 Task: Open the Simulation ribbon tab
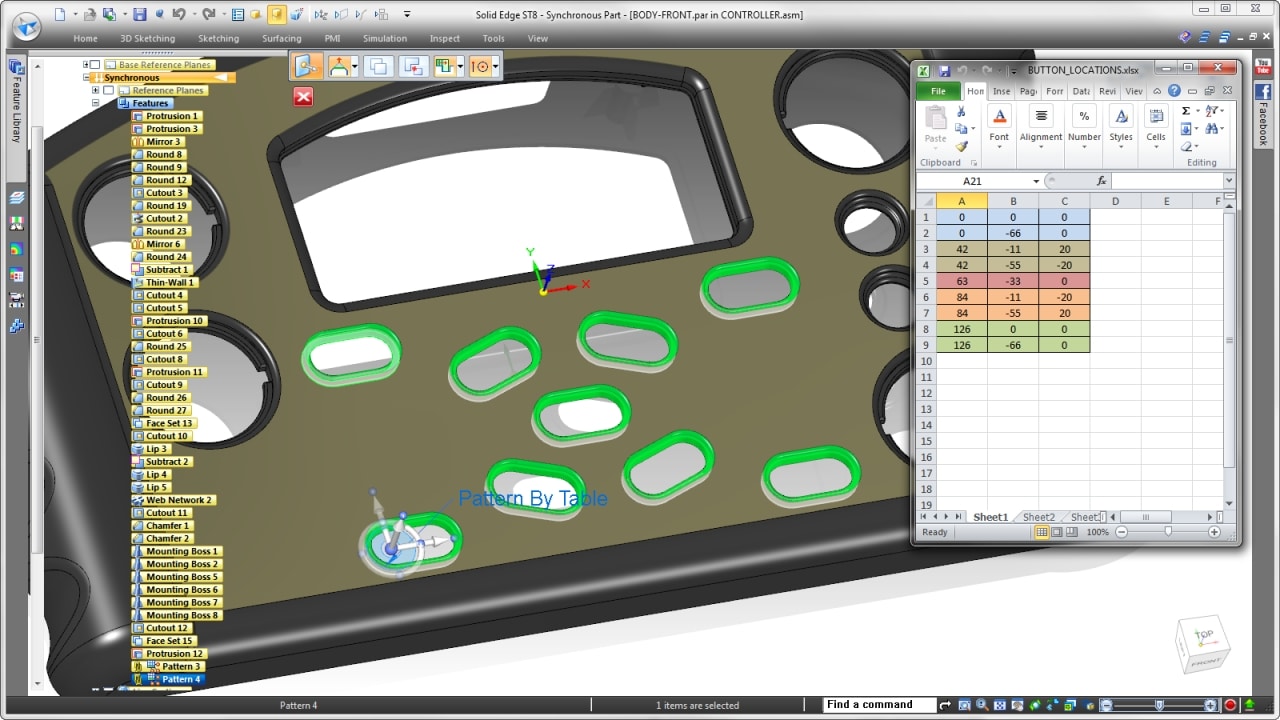[x=385, y=38]
